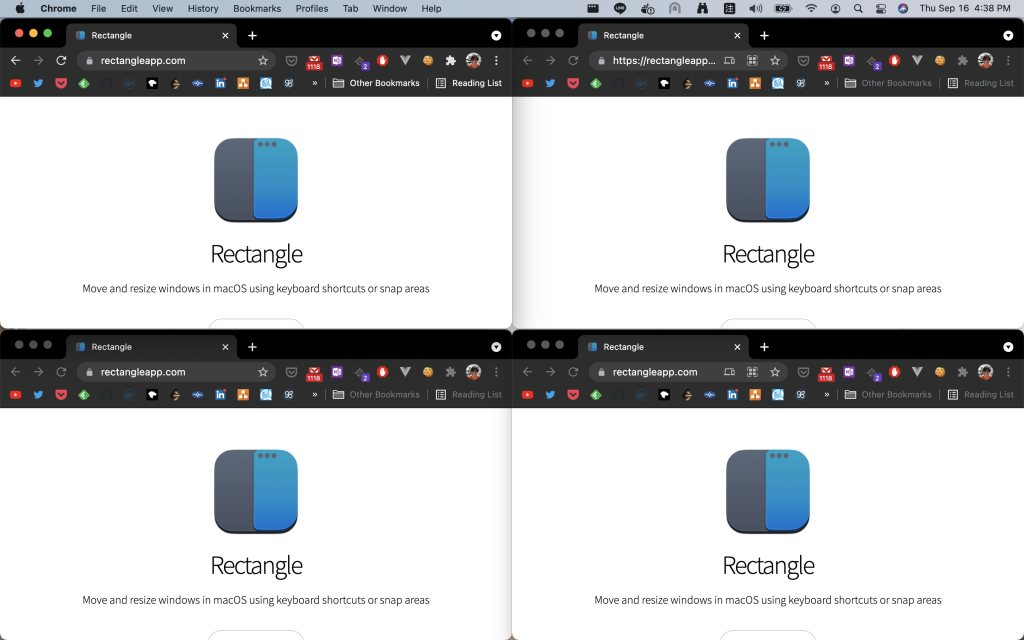Open Reading List in the bottom-right window
Image resolution: width=1024 pixels, height=640 pixels.
click(x=981, y=394)
